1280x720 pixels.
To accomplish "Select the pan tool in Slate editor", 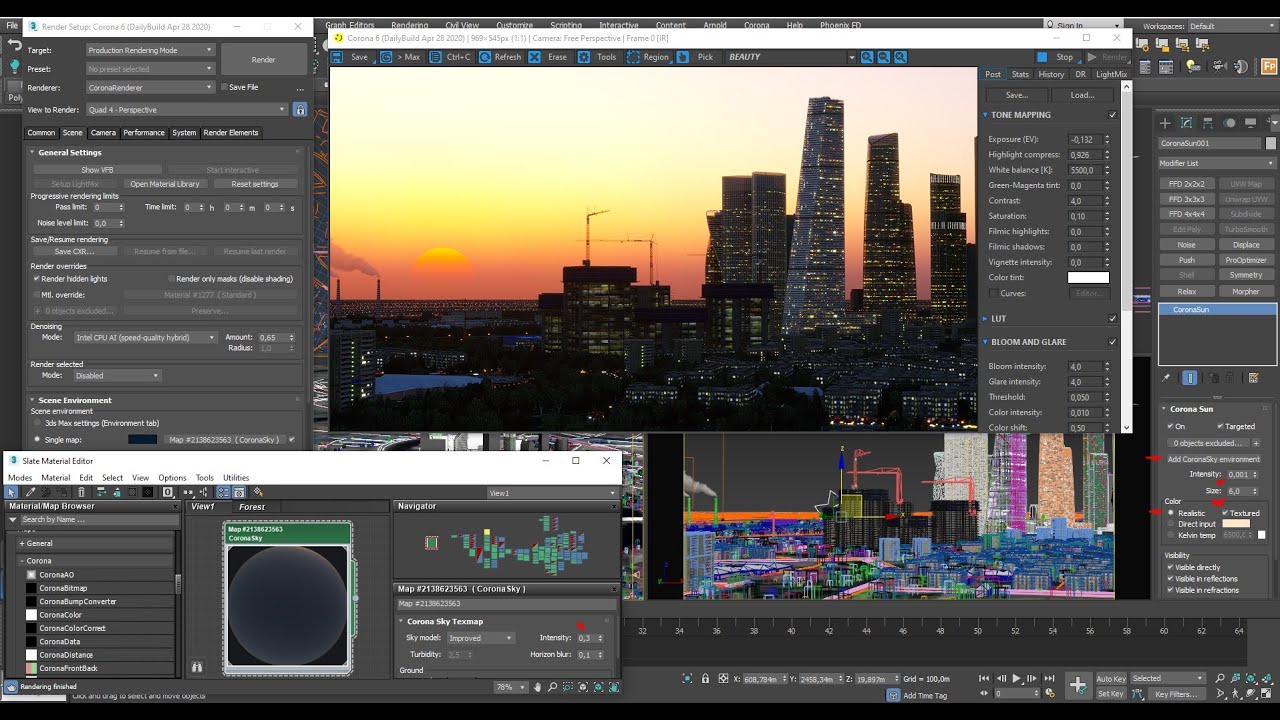I will [x=538, y=687].
